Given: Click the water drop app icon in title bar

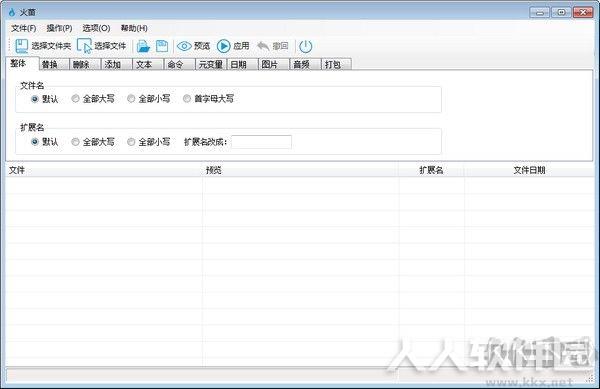Looking at the screenshot, I should point(11,12).
